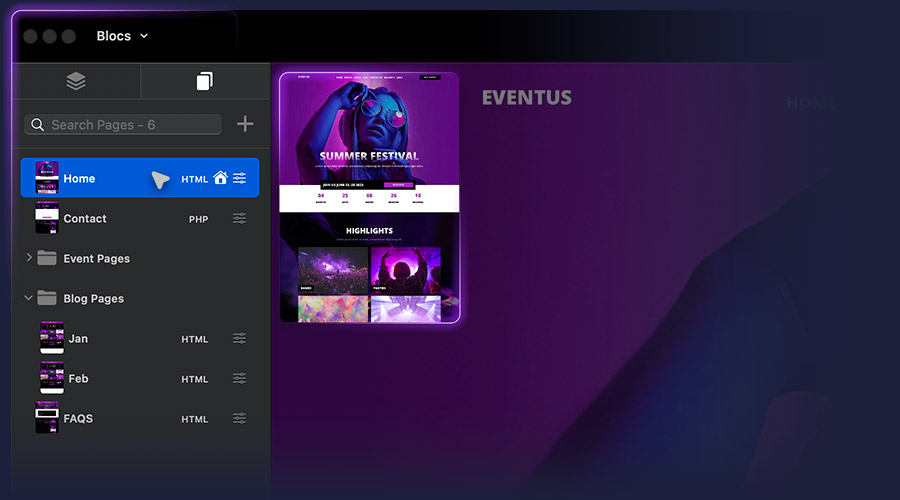Screen dimensions: 900x500
Task: Open settings sliders for Contact page
Action: click(240, 218)
